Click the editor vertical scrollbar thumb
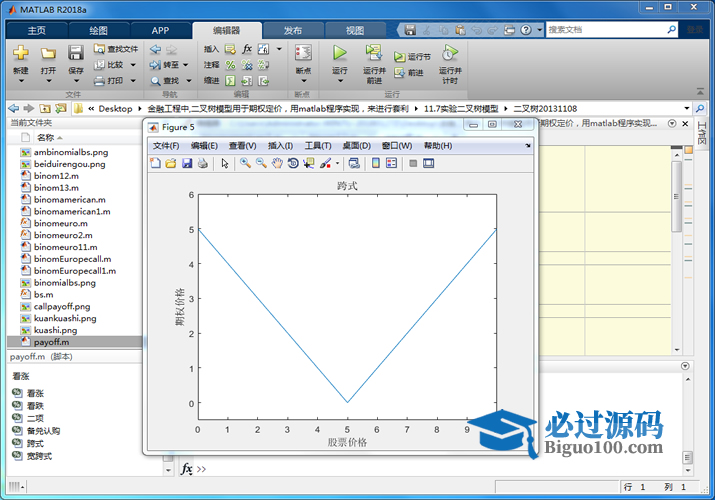 [x=677, y=196]
